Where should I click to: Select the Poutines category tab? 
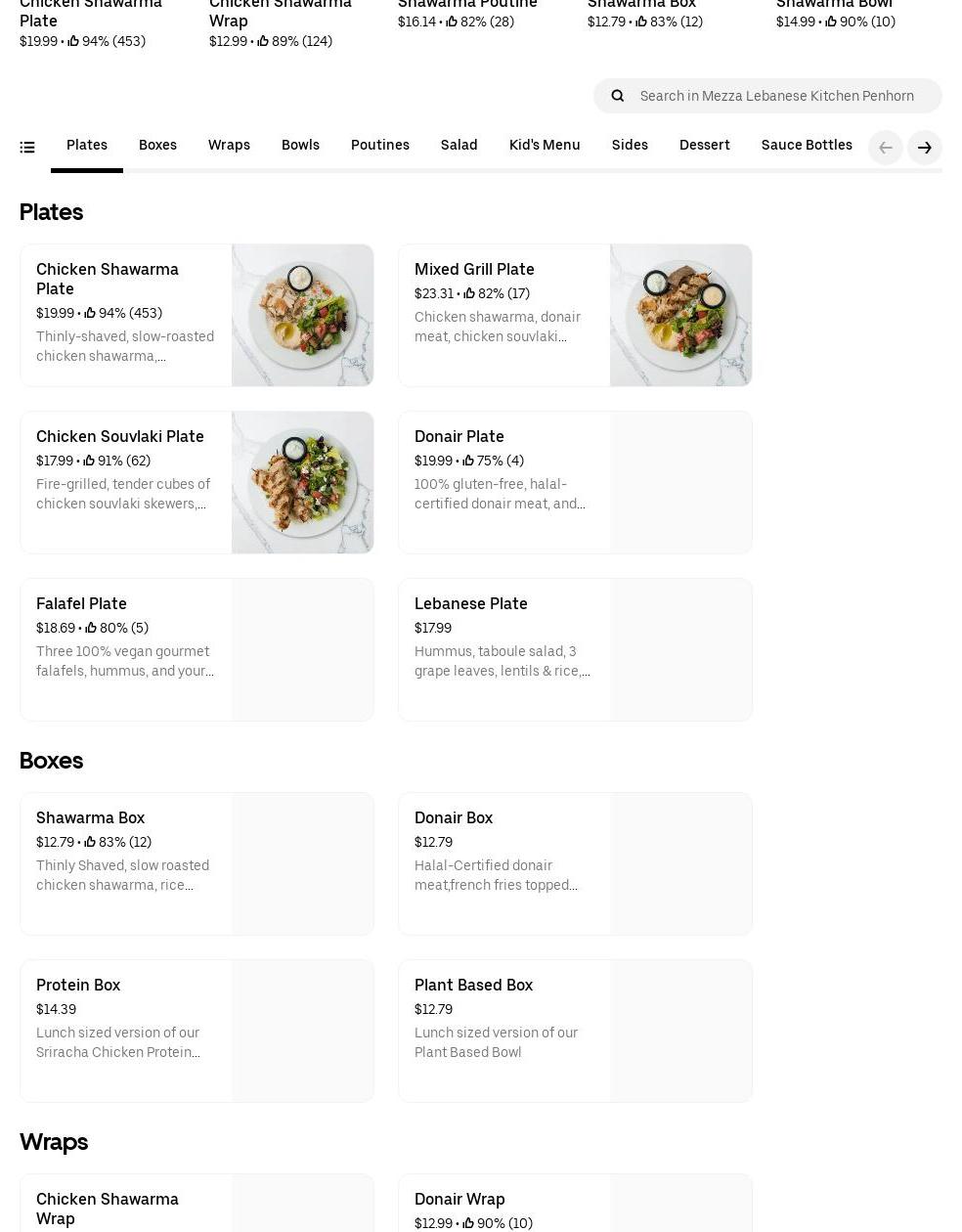pyautogui.click(x=379, y=146)
